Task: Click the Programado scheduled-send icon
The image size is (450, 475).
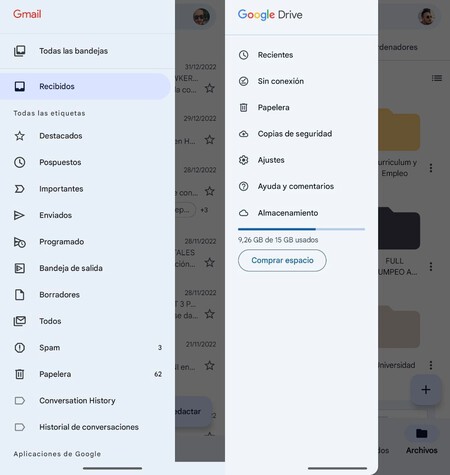Action: click(20, 242)
